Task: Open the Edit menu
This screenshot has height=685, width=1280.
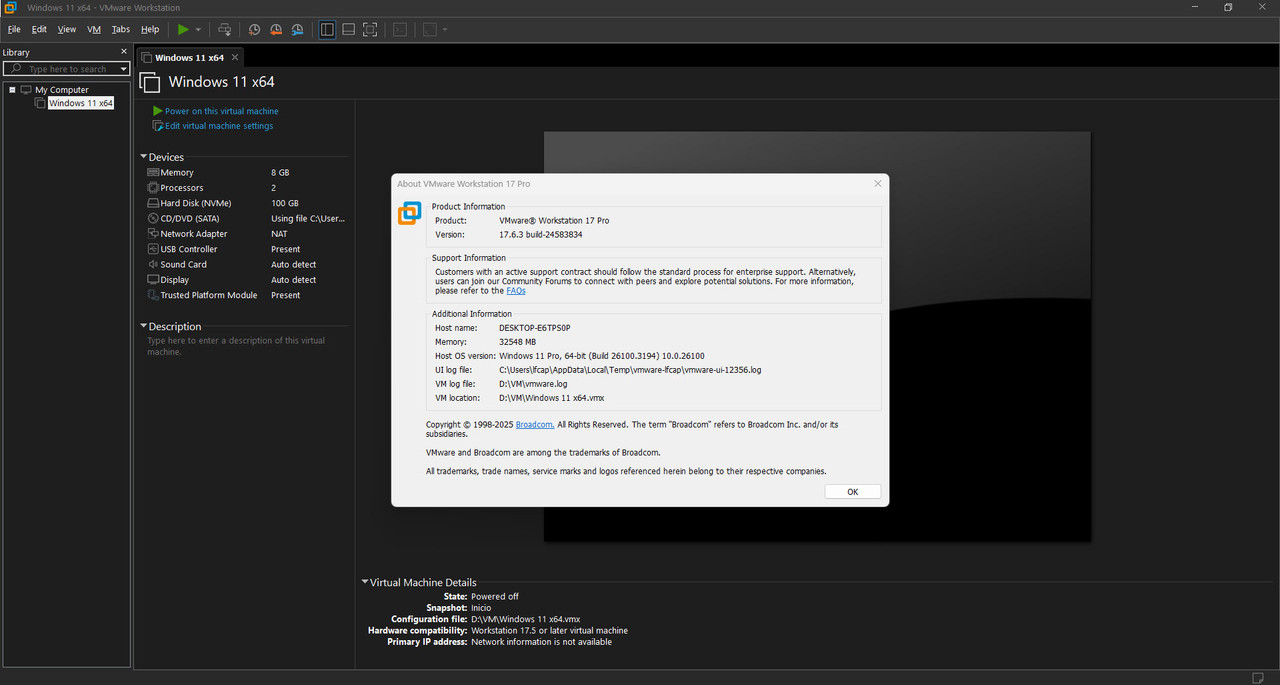Action: 39,30
